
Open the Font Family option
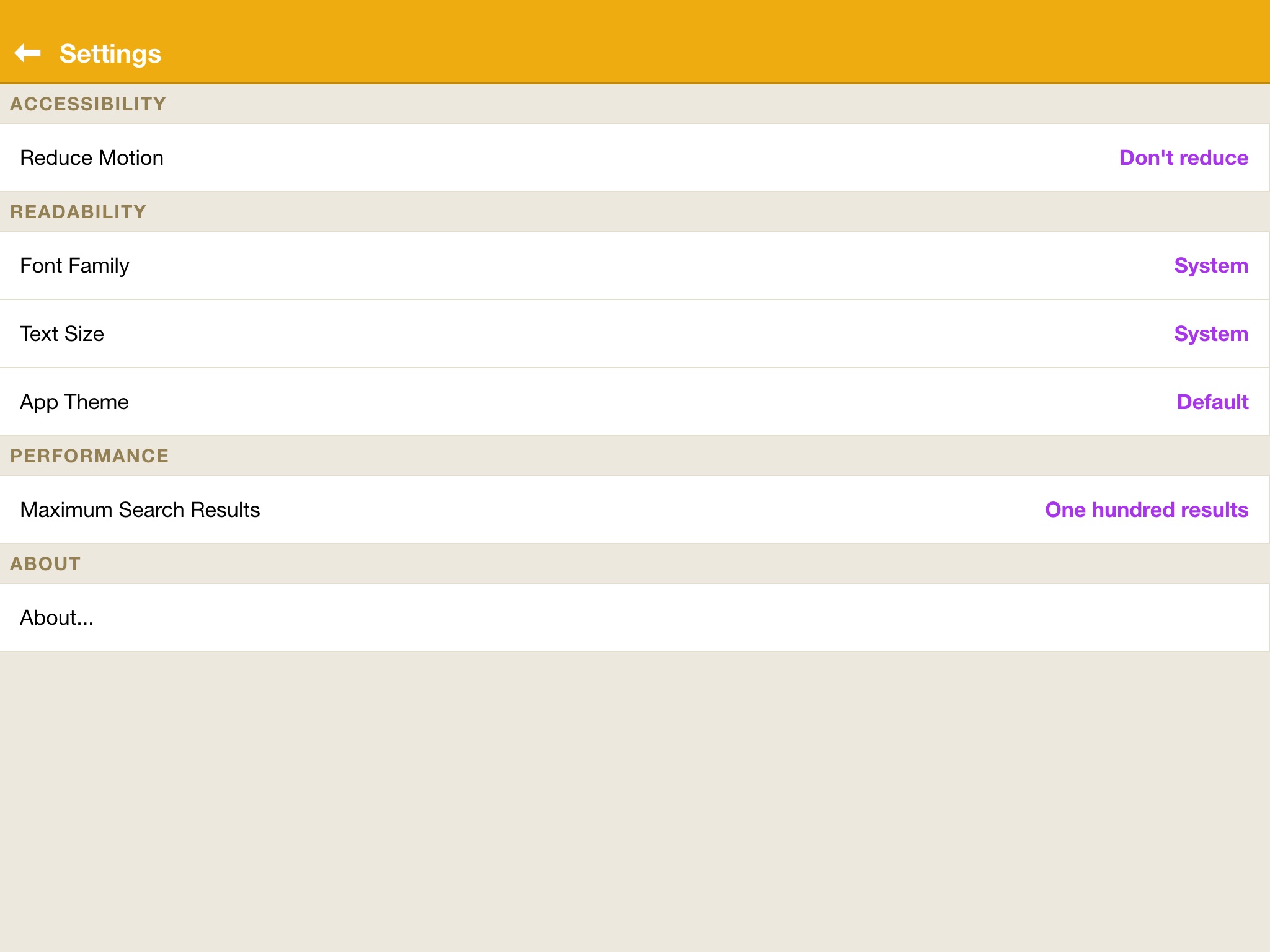(74, 266)
